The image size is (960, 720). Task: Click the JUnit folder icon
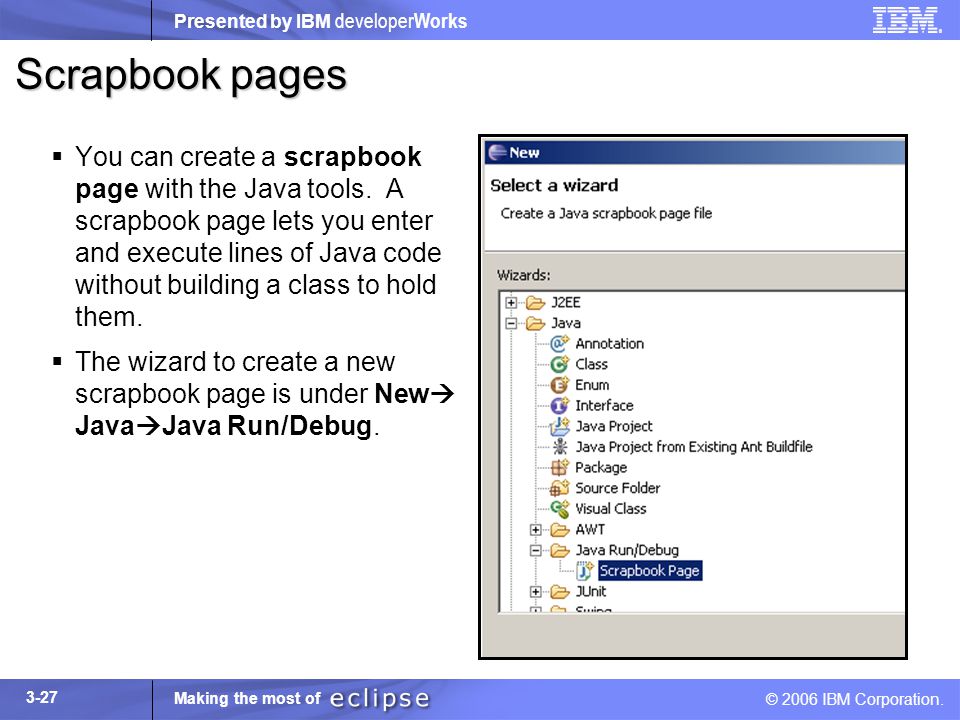[560, 591]
